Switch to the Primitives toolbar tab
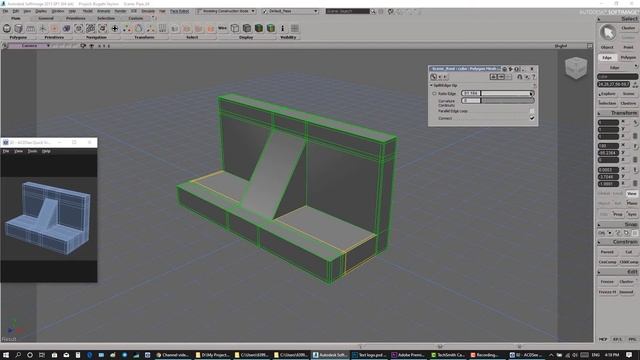 76,18
